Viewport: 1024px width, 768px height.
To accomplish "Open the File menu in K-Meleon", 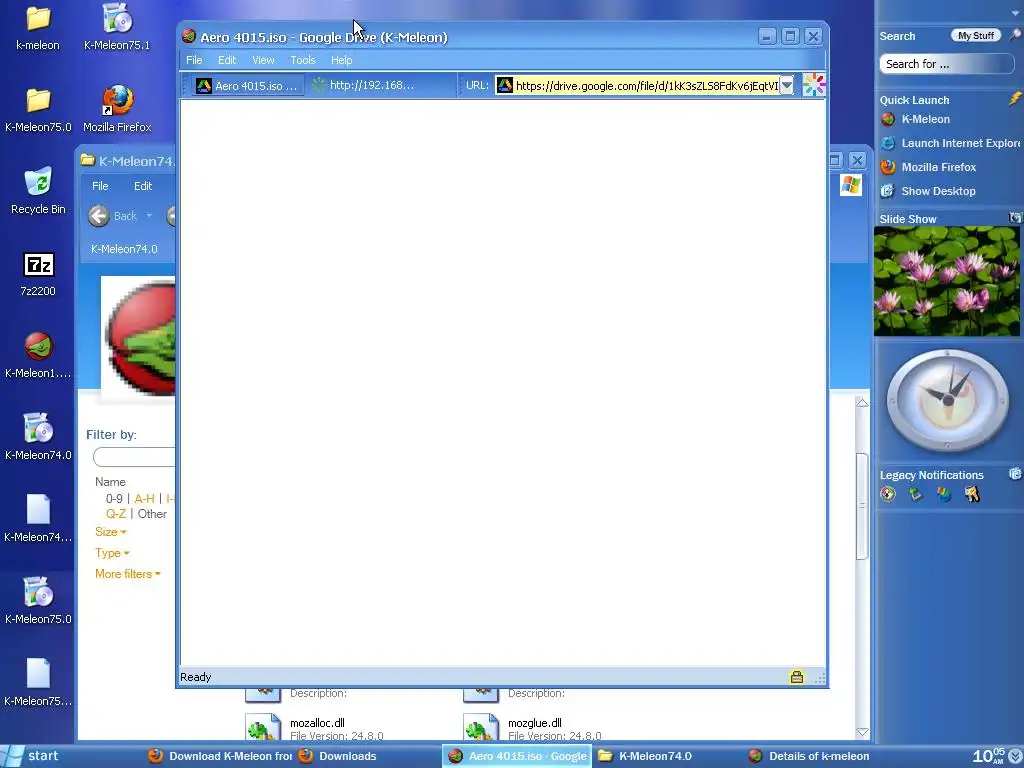I will pos(194,60).
